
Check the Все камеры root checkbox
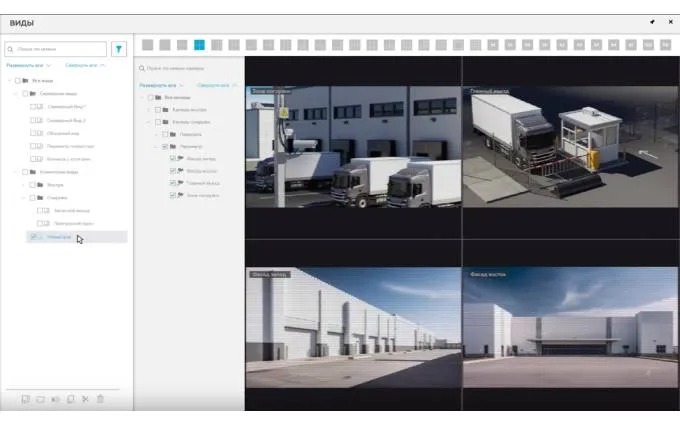[x=150, y=98]
